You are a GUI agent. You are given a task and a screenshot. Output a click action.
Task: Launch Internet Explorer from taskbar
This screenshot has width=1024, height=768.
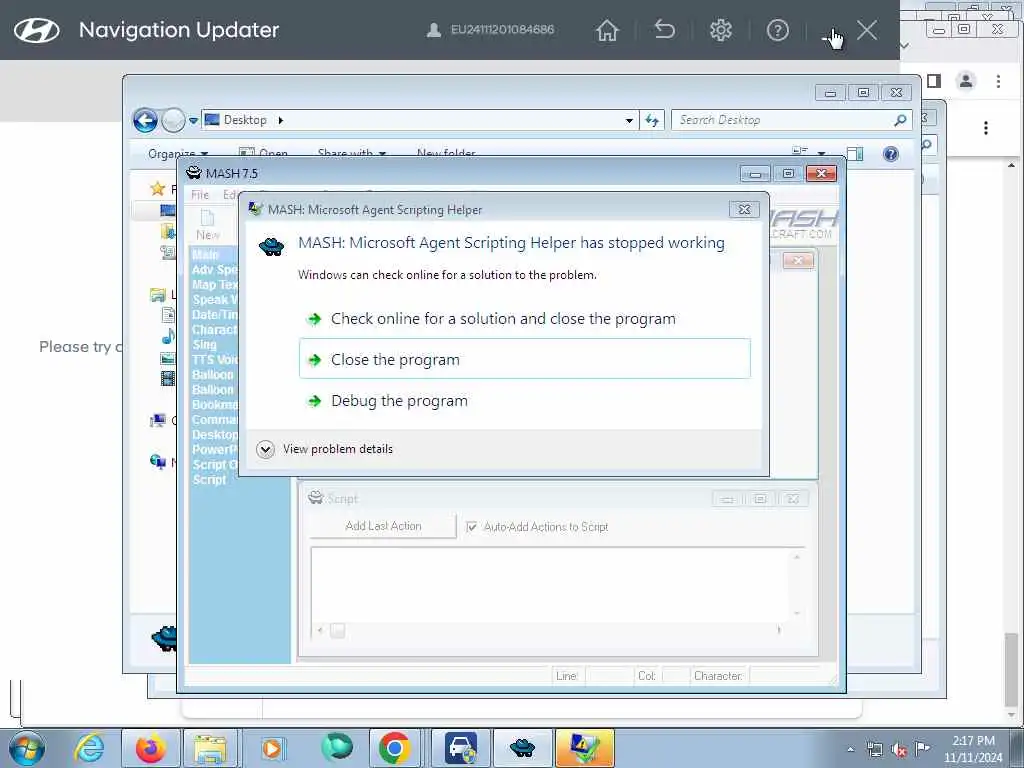pyautogui.click(x=89, y=748)
